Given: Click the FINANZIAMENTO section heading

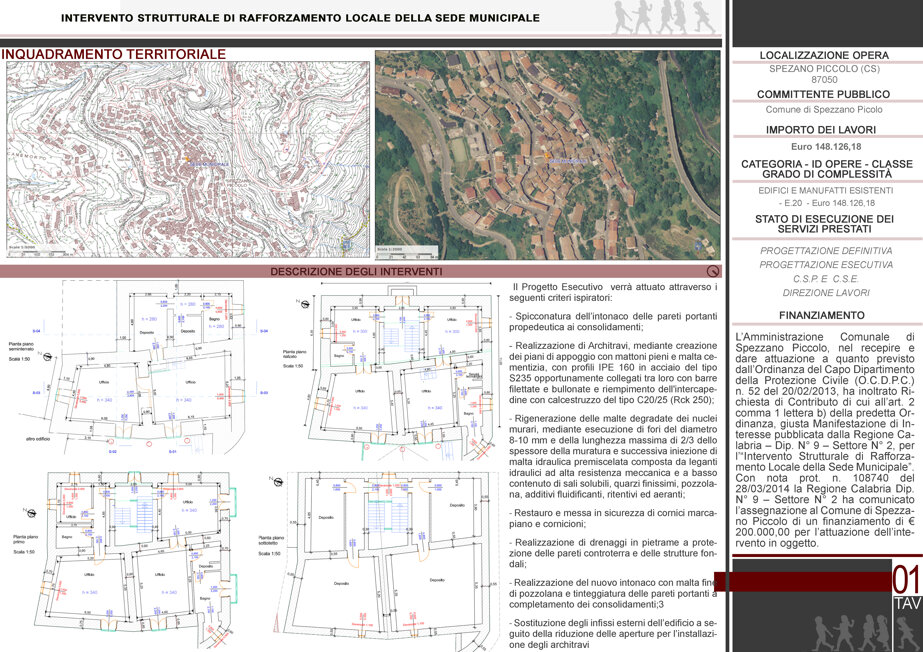Looking at the screenshot, I should pyautogui.click(x=822, y=315).
